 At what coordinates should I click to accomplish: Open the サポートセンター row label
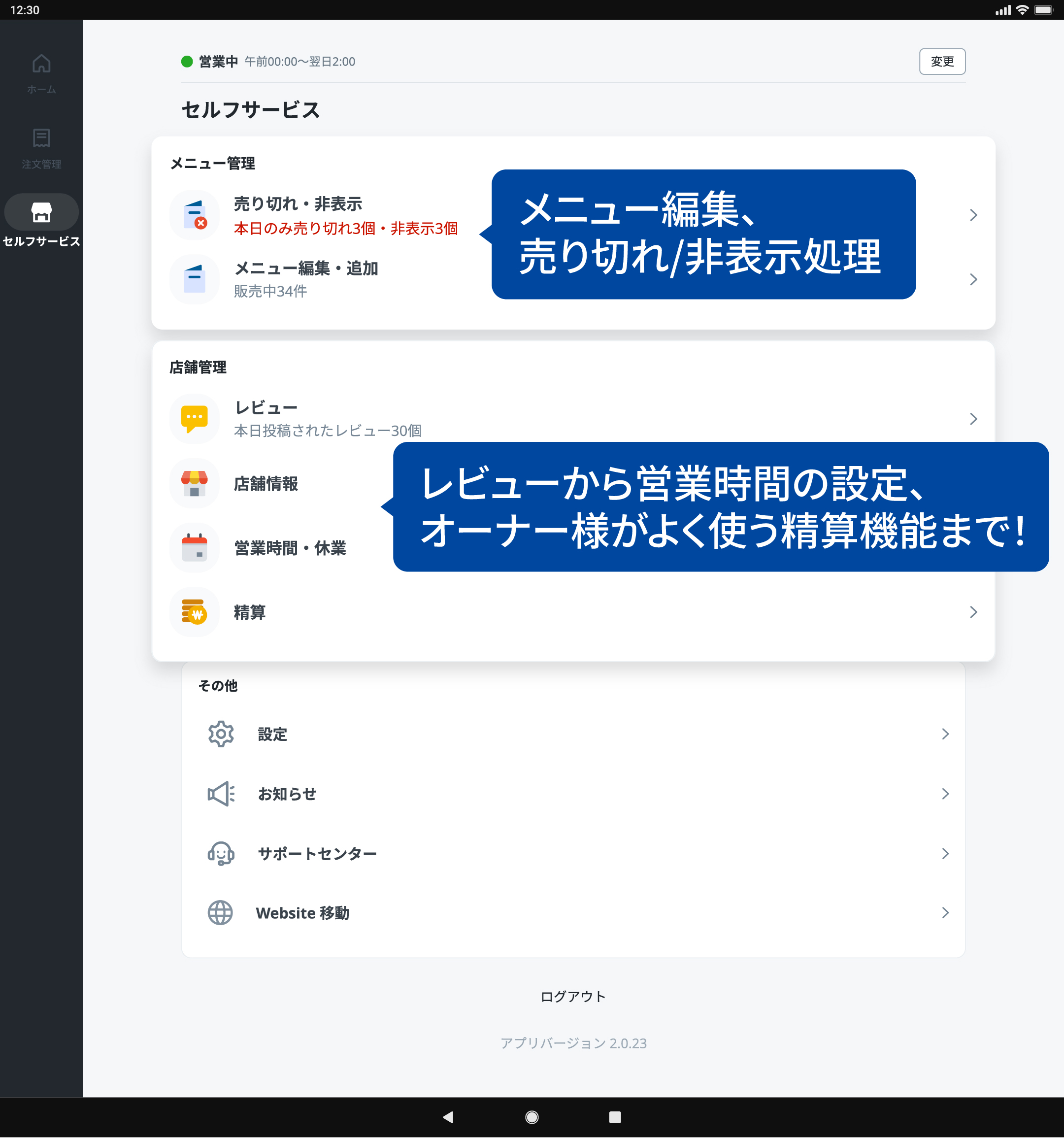click(317, 853)
